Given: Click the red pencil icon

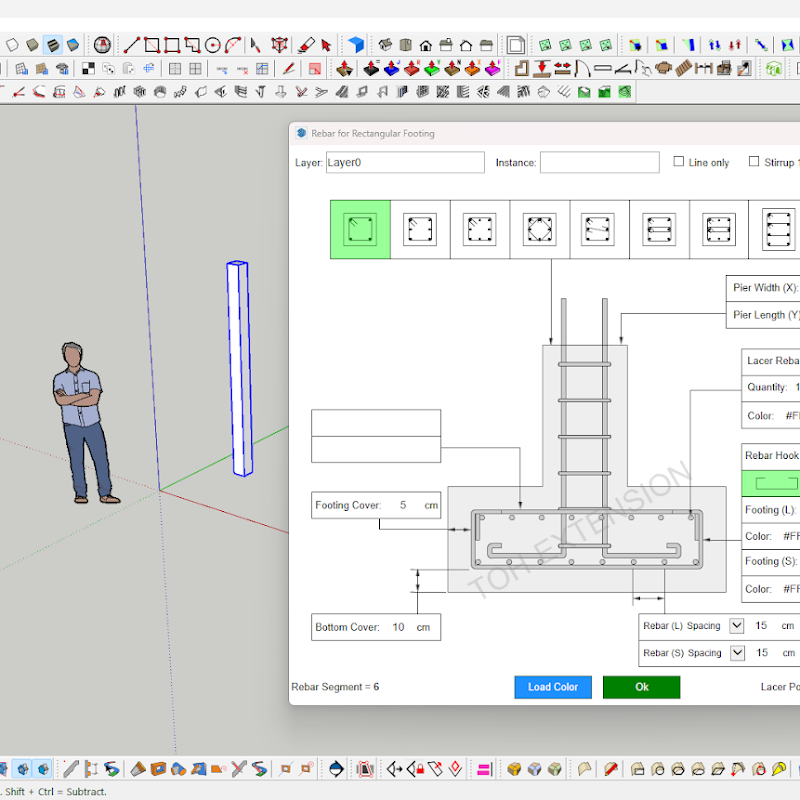Looking at the screenshot, I should 289,68.
